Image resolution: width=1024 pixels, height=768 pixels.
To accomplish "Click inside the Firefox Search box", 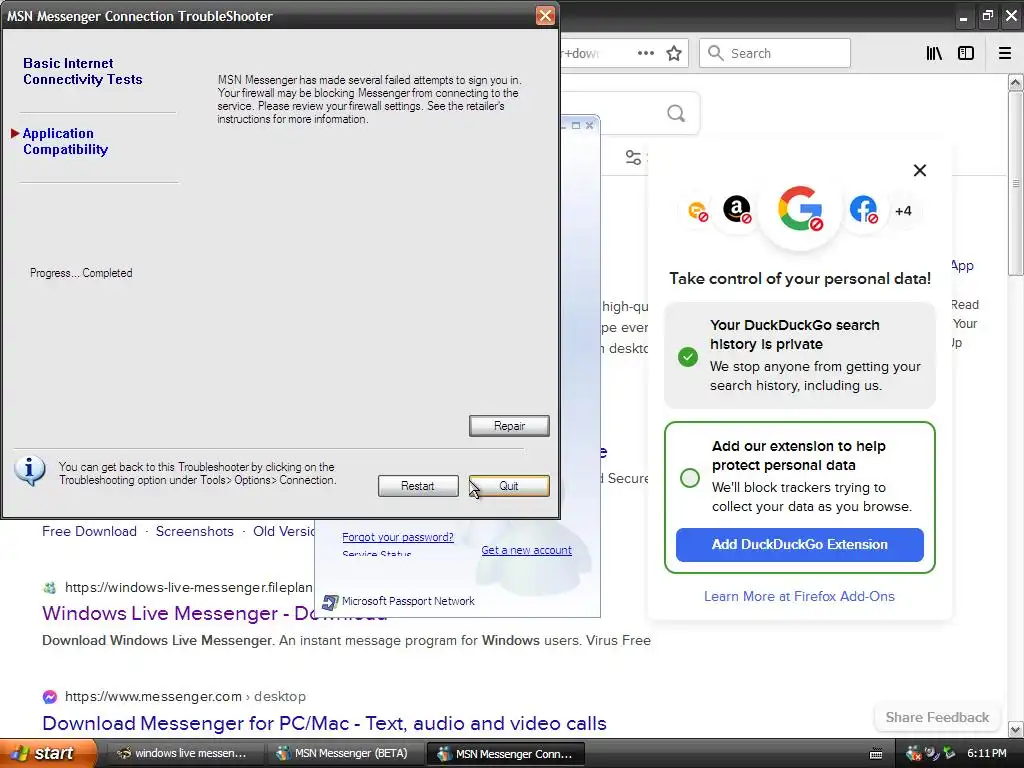I will [x=775, y=53].
